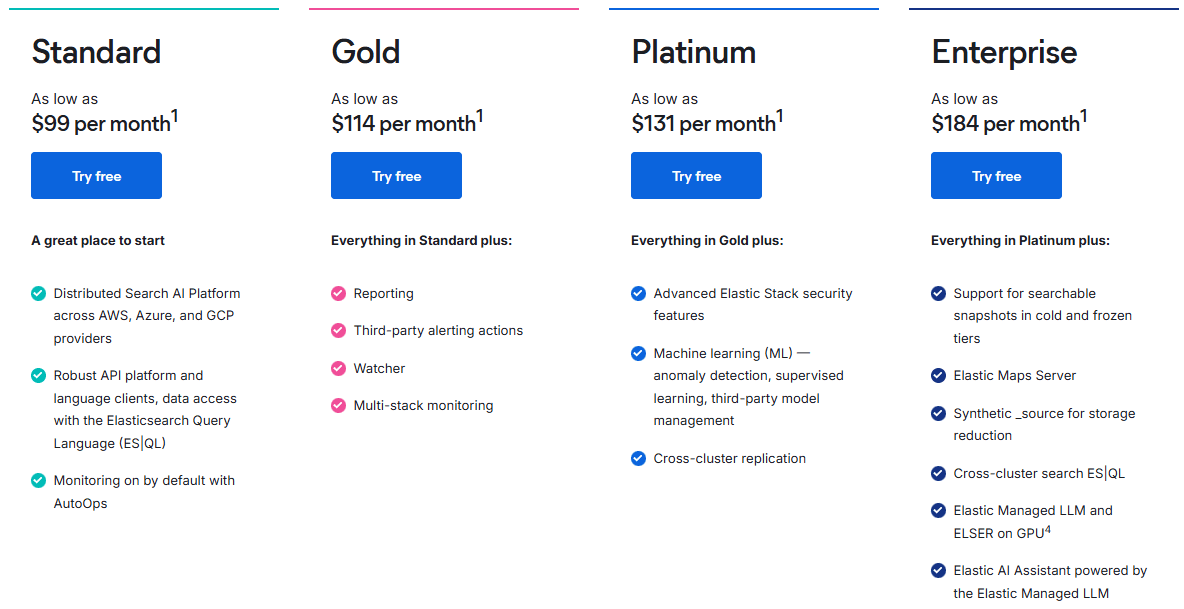Click the checkmark beside "Elastic AI Assistant" feature
Viewport: 1184px width, 609px height.
(x=937, y=570)
